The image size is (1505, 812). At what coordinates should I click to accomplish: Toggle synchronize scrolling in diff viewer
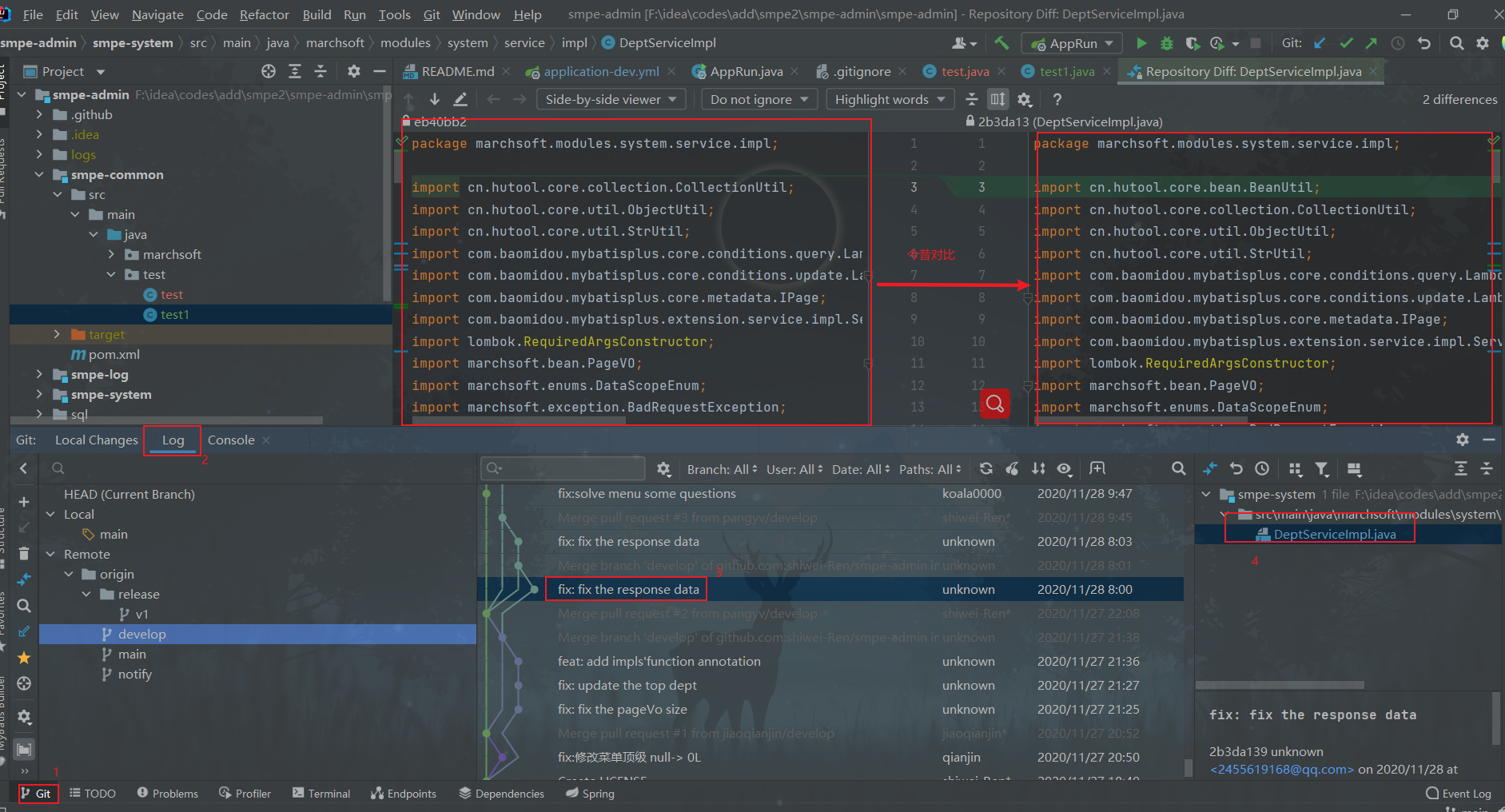point(998,99)
